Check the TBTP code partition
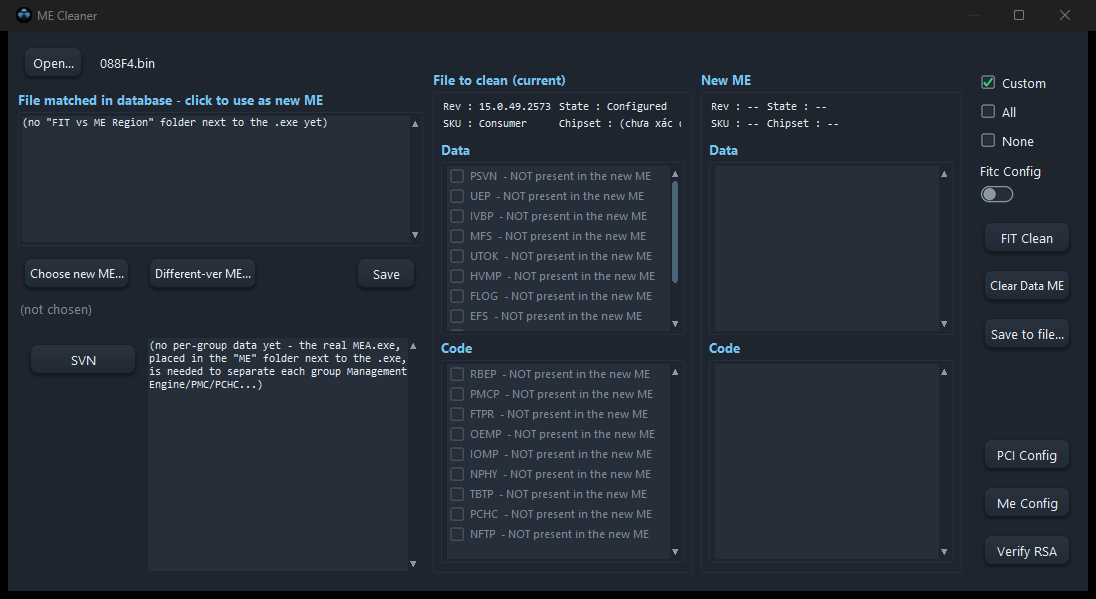Screen dimensions: 1096x599 click(457, 494)
